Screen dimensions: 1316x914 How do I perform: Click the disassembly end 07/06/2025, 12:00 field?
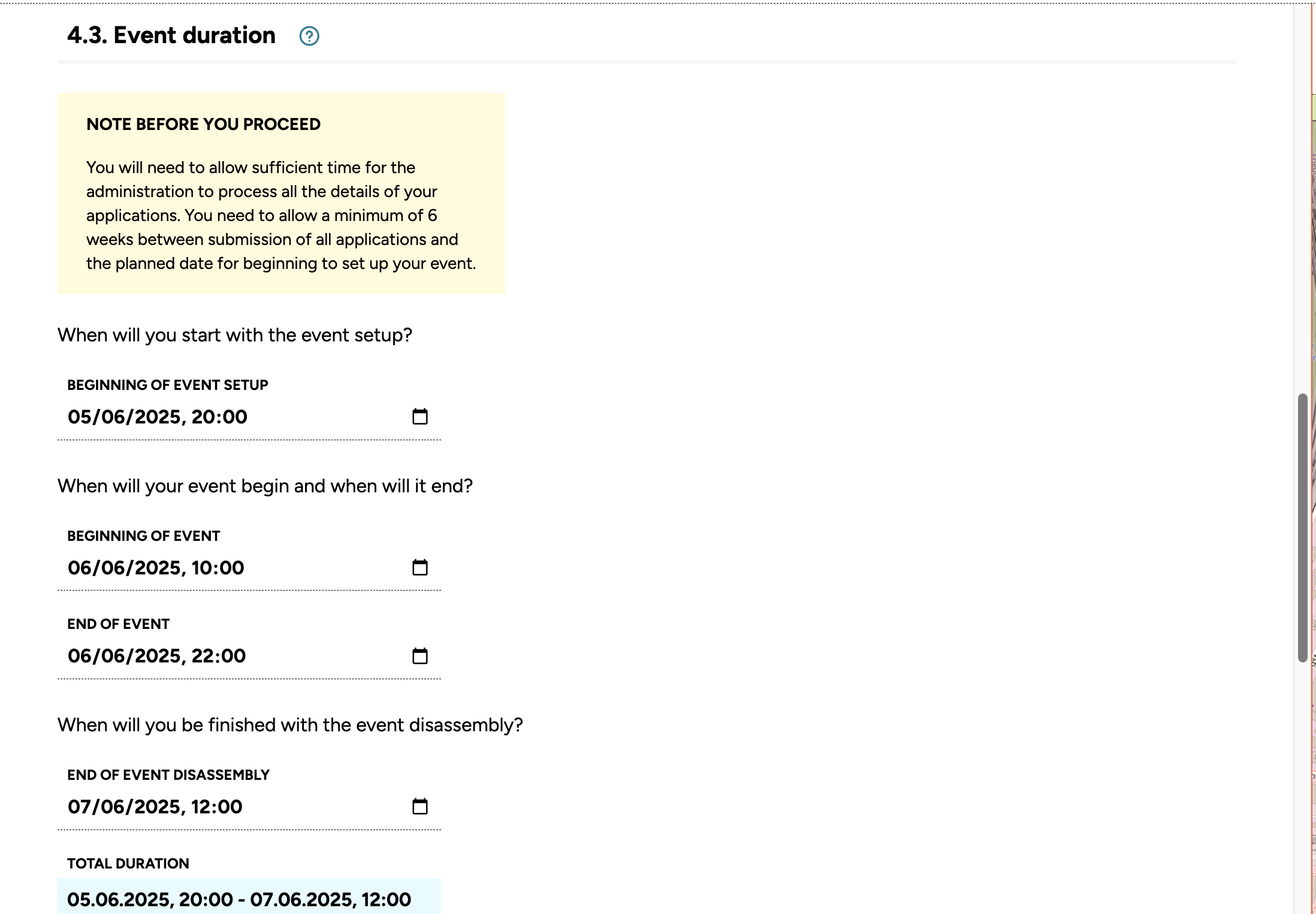[x=155, y=807]
